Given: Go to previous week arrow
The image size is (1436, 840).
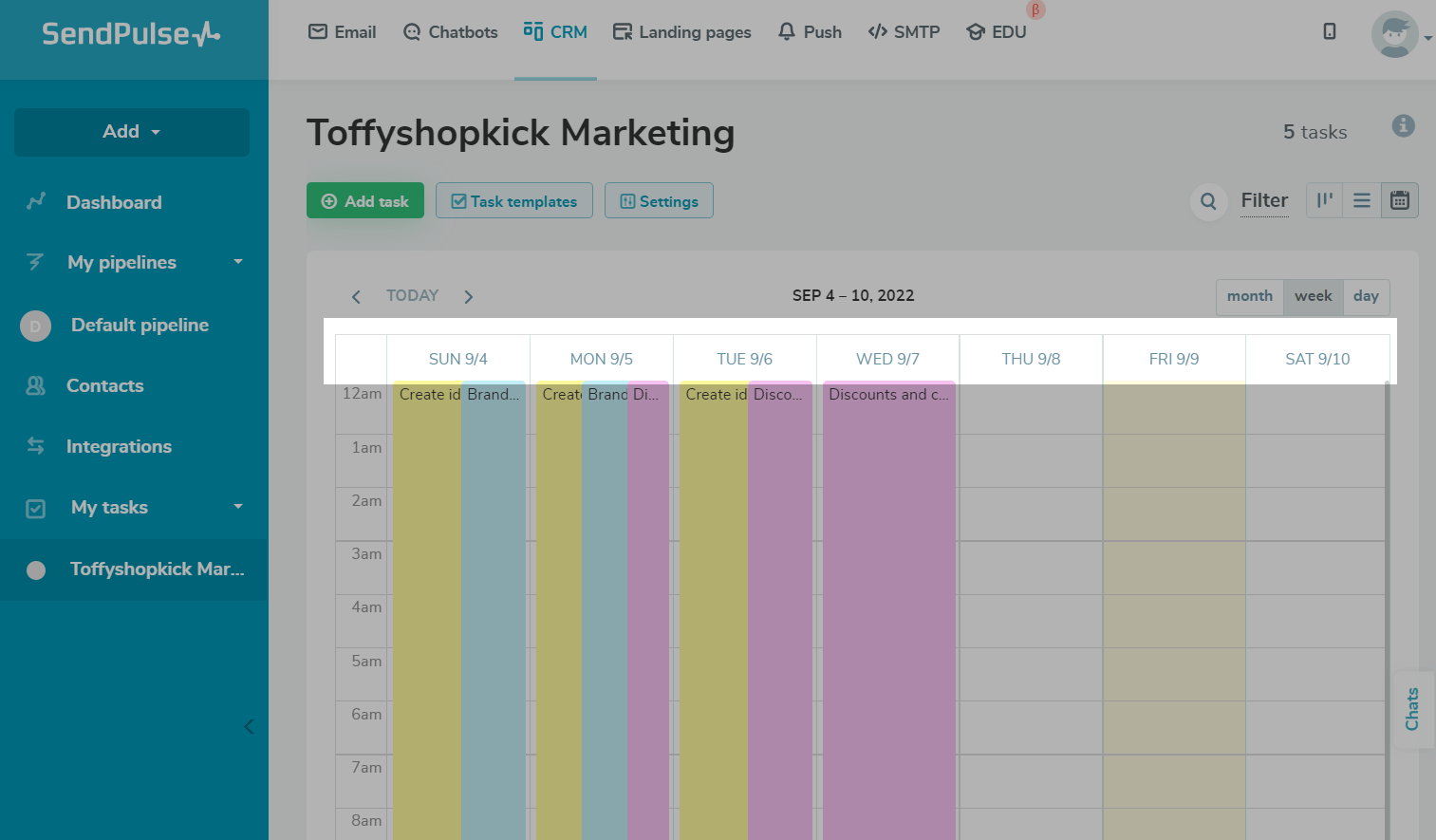Looking at the screenshot, I should click(x=356, y=297).
